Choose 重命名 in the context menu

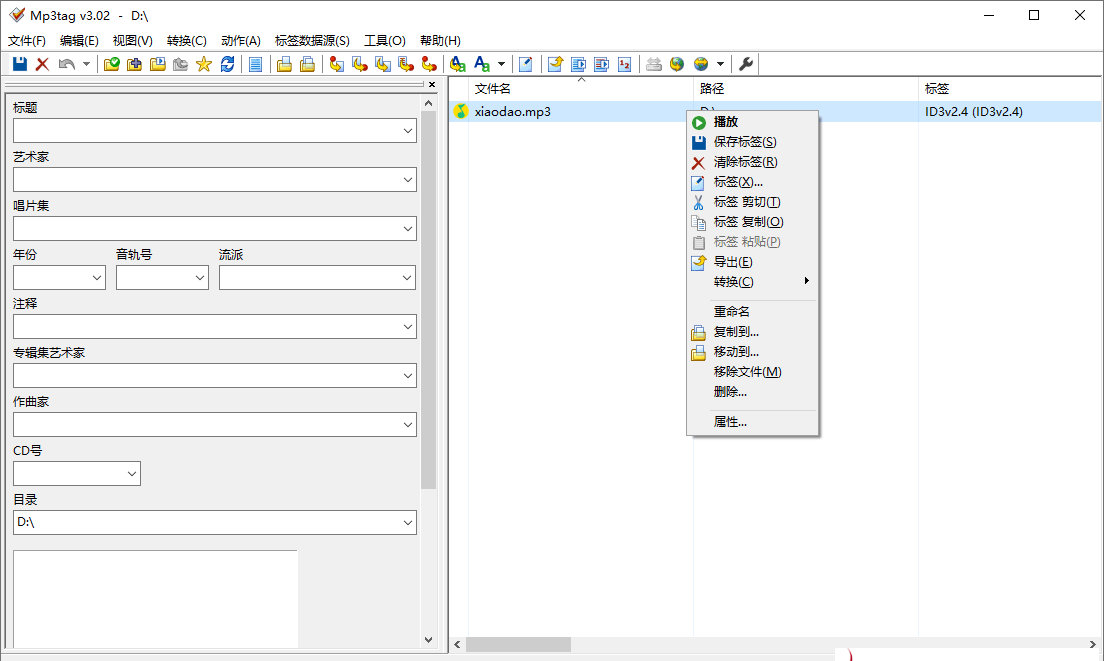pos(731,312)
